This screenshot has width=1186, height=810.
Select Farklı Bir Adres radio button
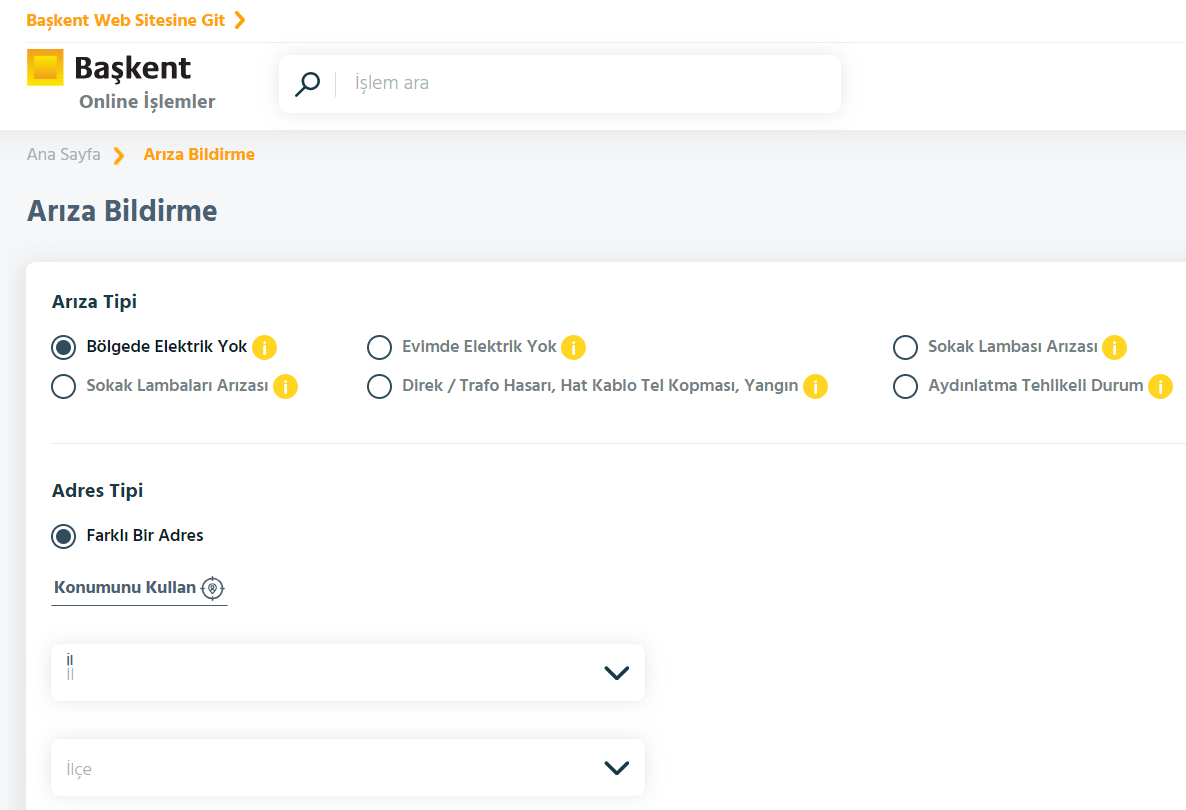pos(64,536)
